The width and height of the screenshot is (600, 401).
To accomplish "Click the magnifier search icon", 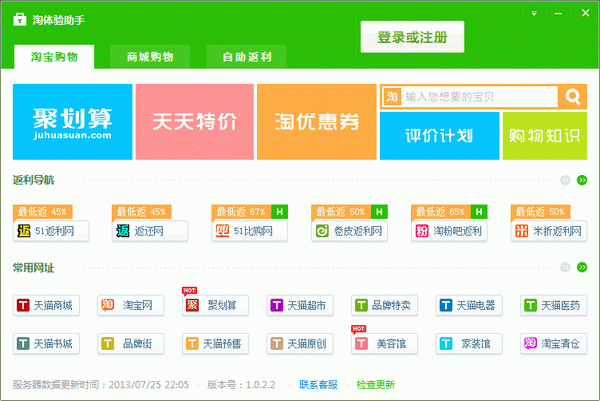I will pyautogui.click(x=572, y=97).
